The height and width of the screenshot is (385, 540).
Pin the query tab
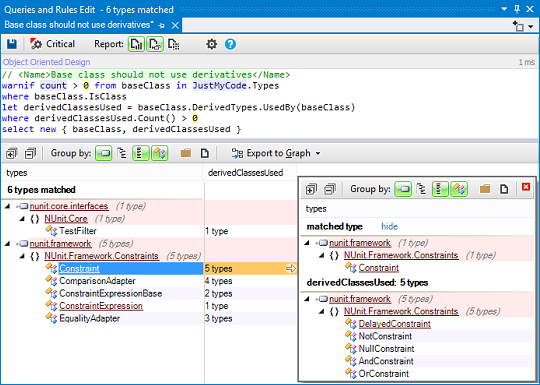tap(162, 25)
